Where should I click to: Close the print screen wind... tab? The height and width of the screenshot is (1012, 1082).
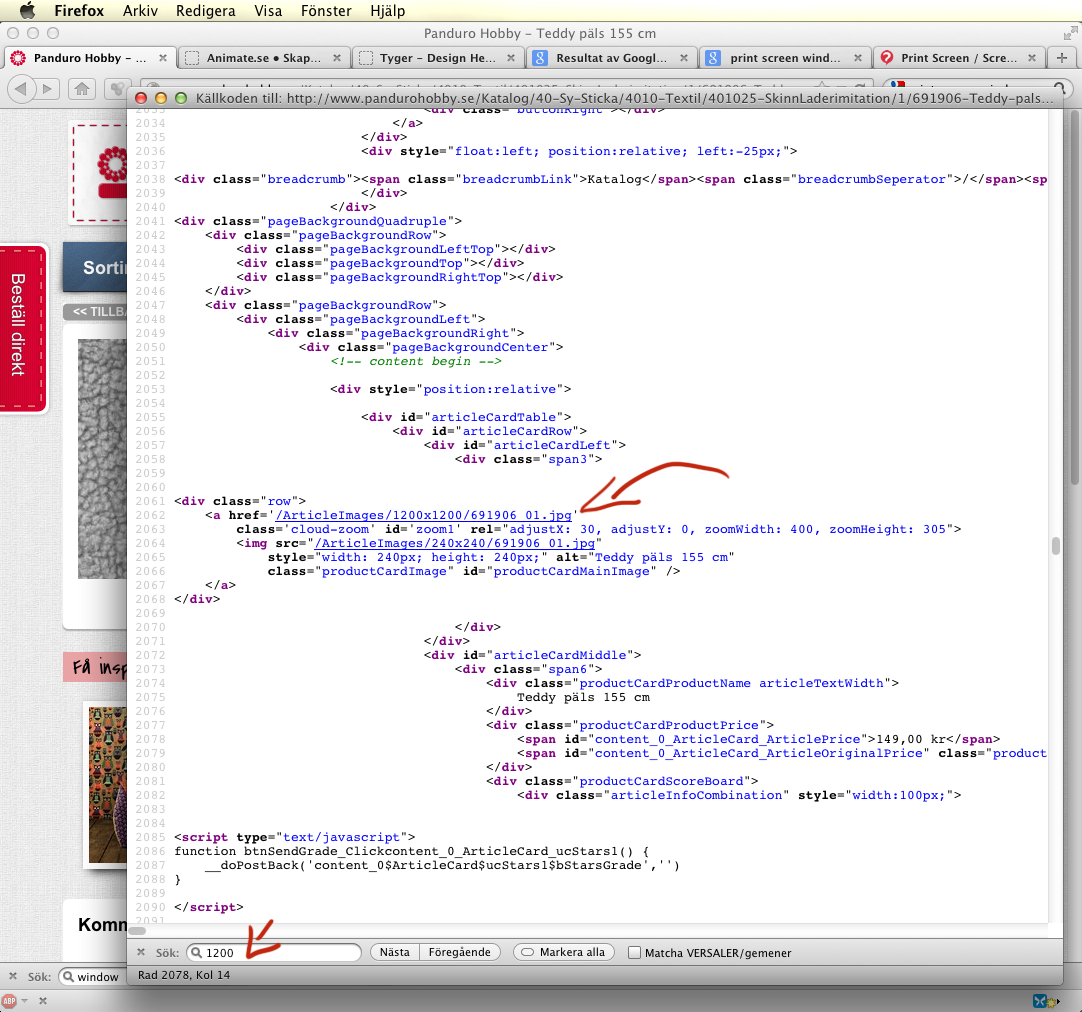(858, 58)
